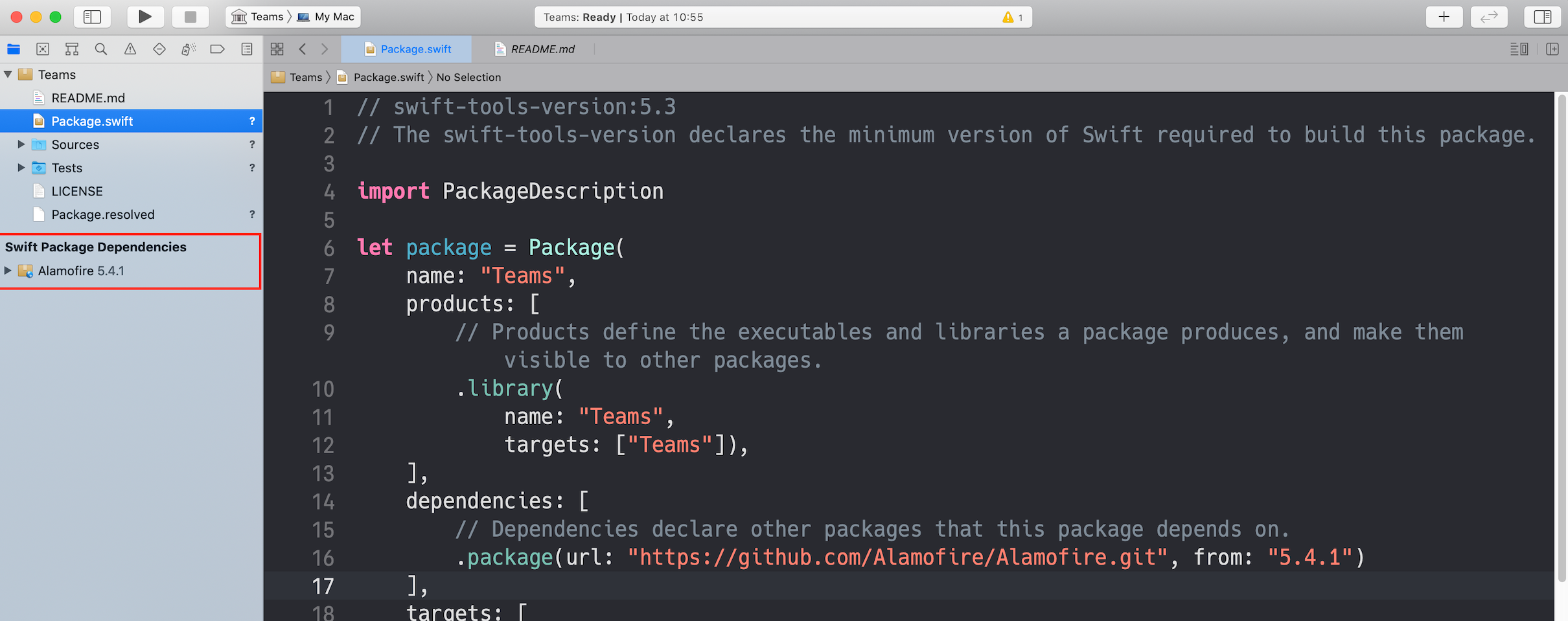Show the Report navigator icon

[247, 49]
